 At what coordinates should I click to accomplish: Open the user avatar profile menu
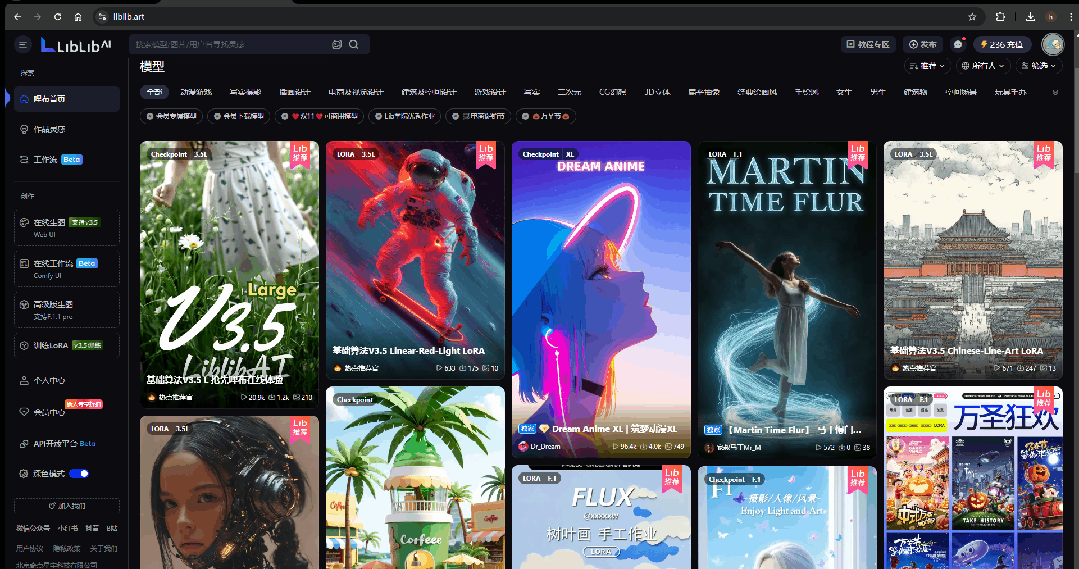1052,44
